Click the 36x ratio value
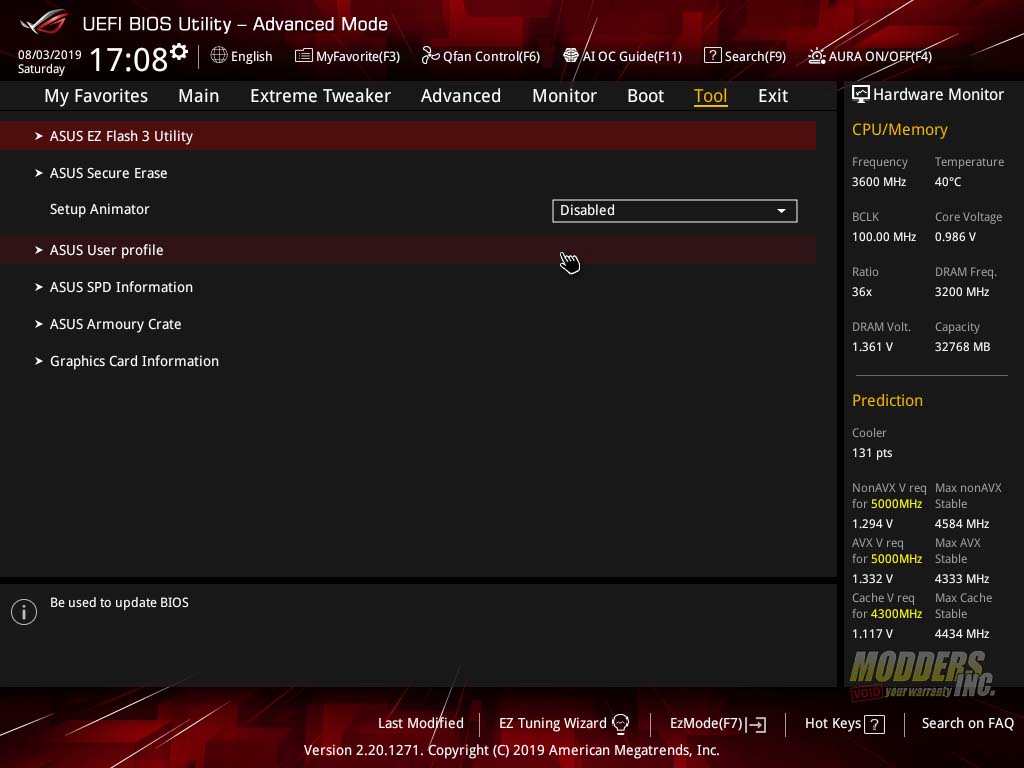Viewport: 1024px width, 768px height. [x=862, y=292]
